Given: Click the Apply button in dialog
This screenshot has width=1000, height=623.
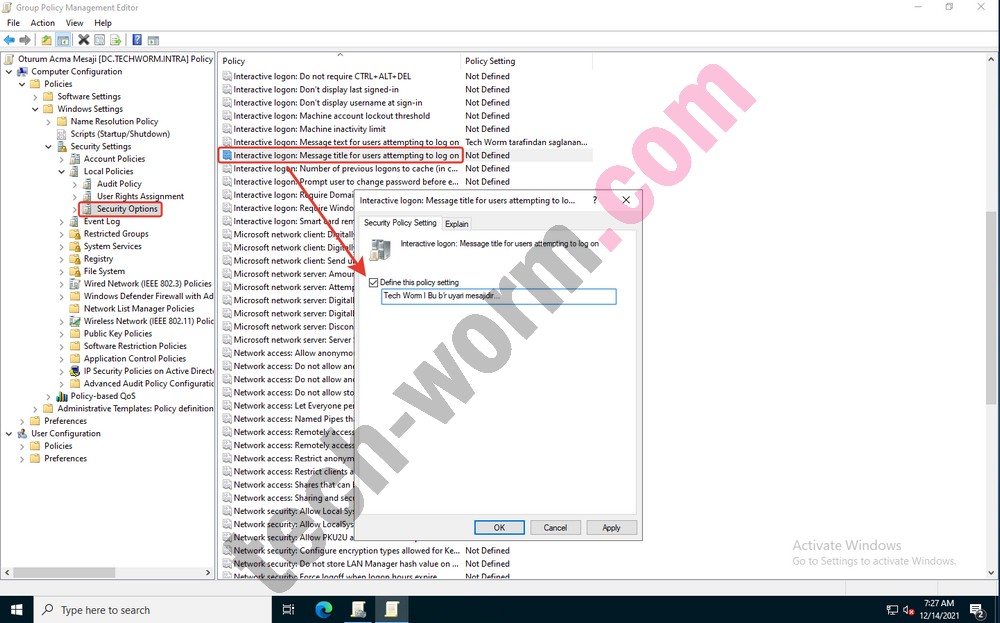Looking at the screenshot, I should (611, 527).
